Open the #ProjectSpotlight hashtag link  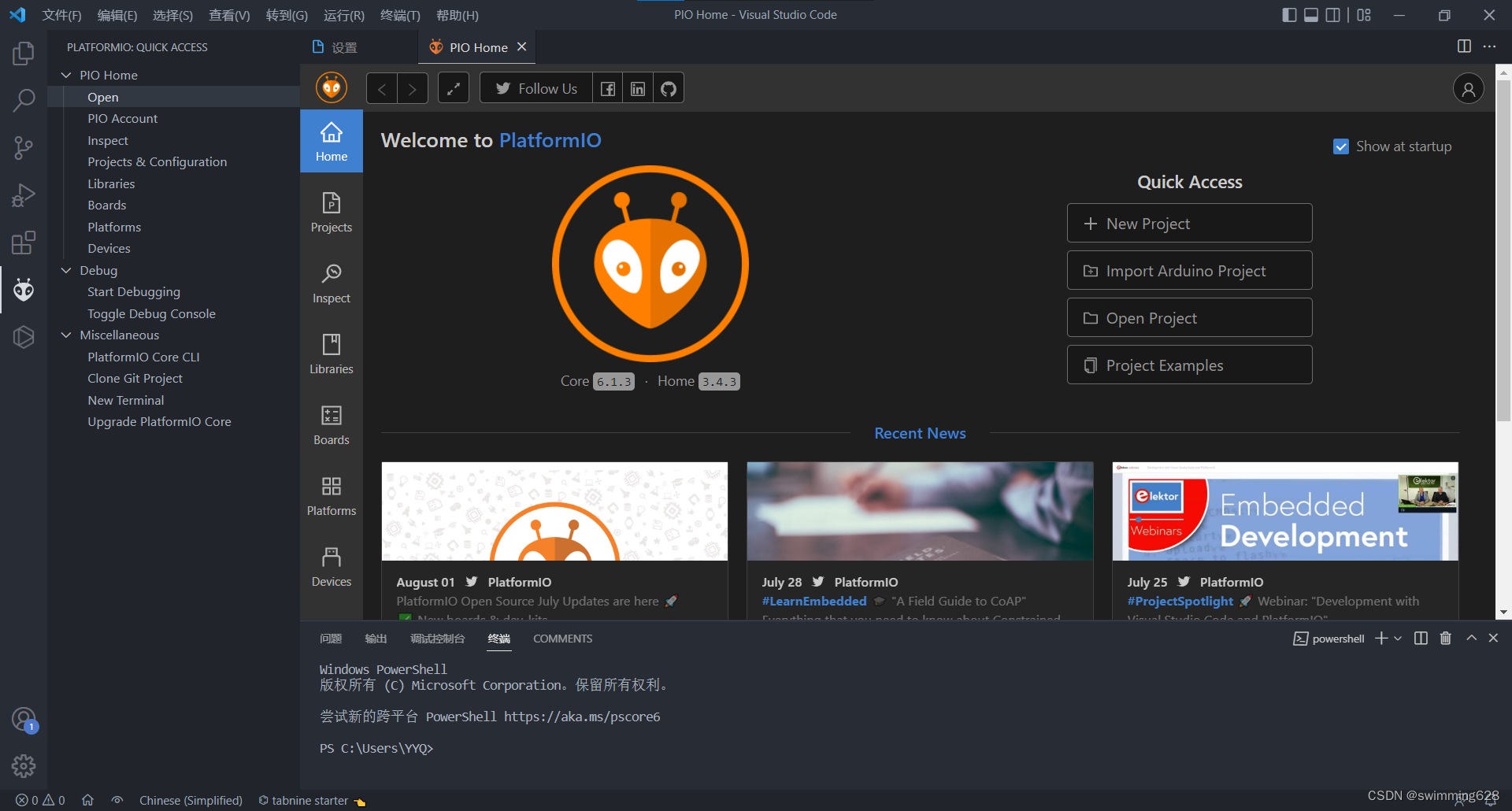(1180, 601)
